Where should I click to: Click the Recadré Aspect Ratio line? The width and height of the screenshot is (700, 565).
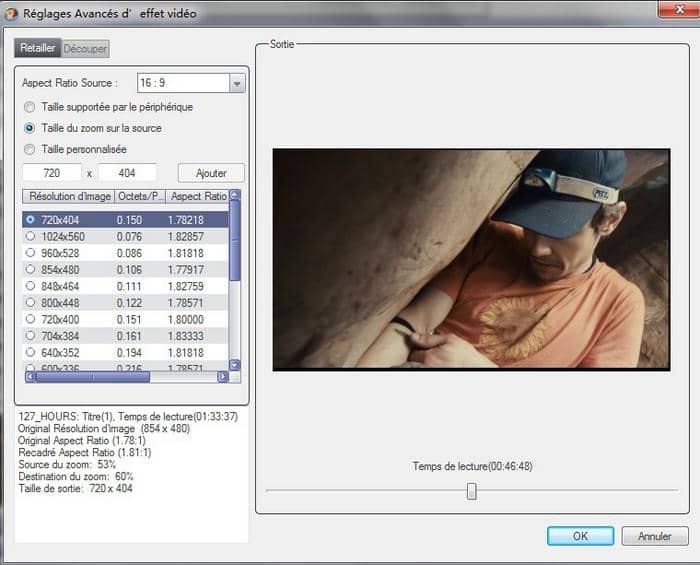click(x=85, y=453)
